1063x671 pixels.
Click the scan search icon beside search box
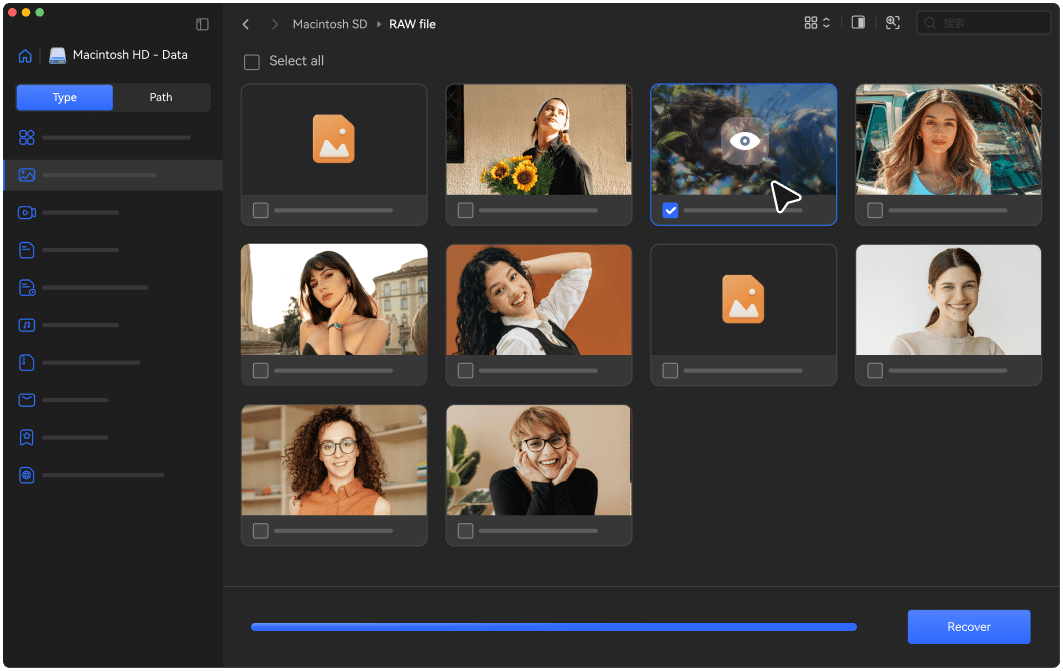pyautogui.click(x=893, y=23)
